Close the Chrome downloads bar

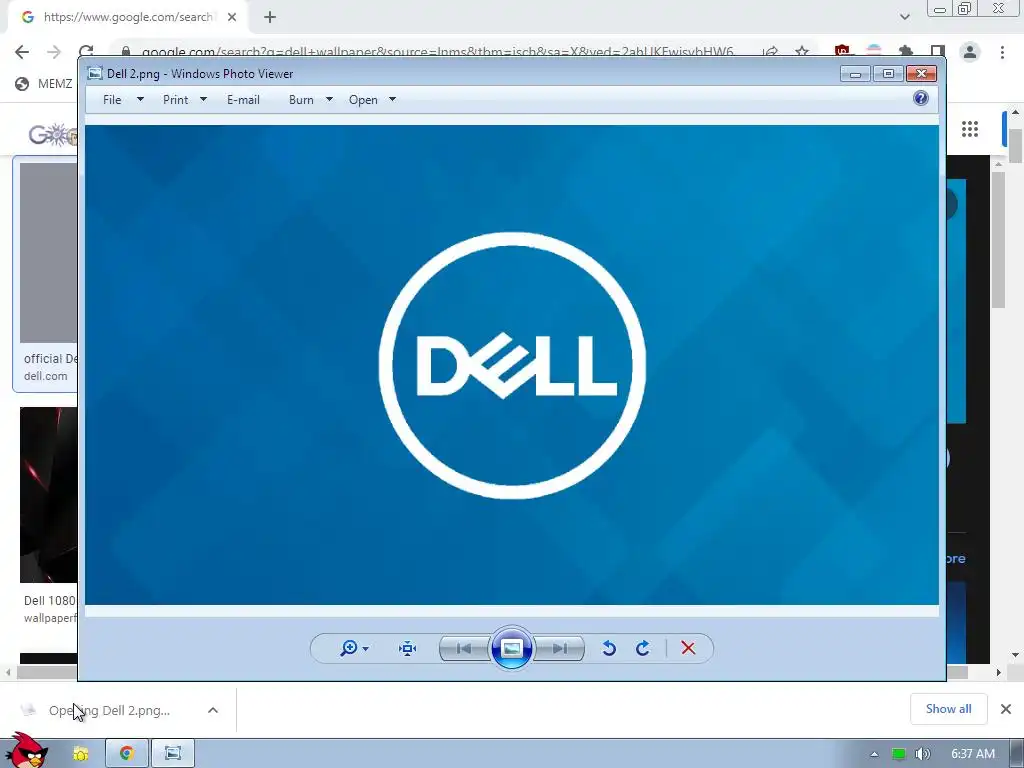click(x=1006, y=709)
